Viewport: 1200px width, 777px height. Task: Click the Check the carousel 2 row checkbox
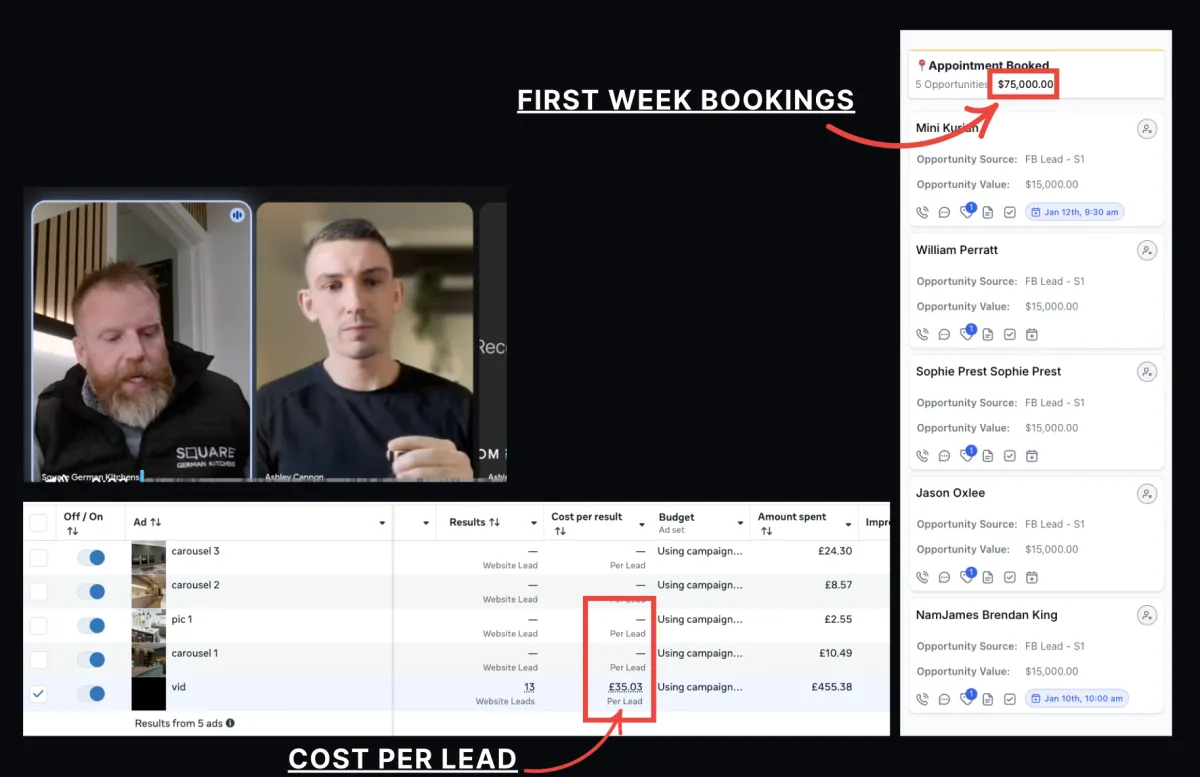38,592
